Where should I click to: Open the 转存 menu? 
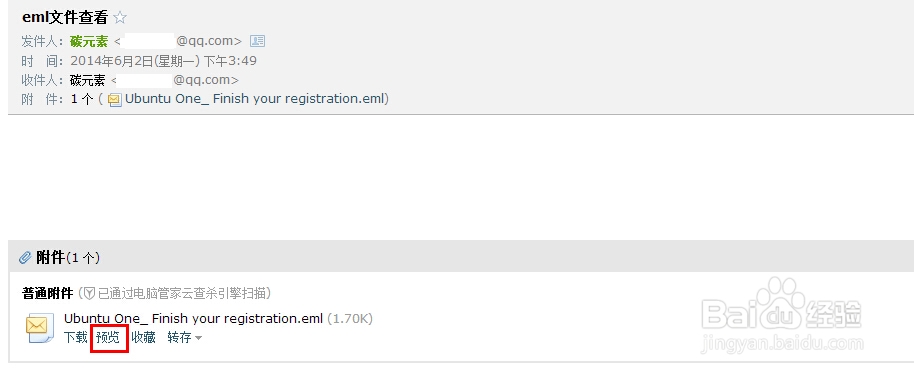click(x=179, y=337)
